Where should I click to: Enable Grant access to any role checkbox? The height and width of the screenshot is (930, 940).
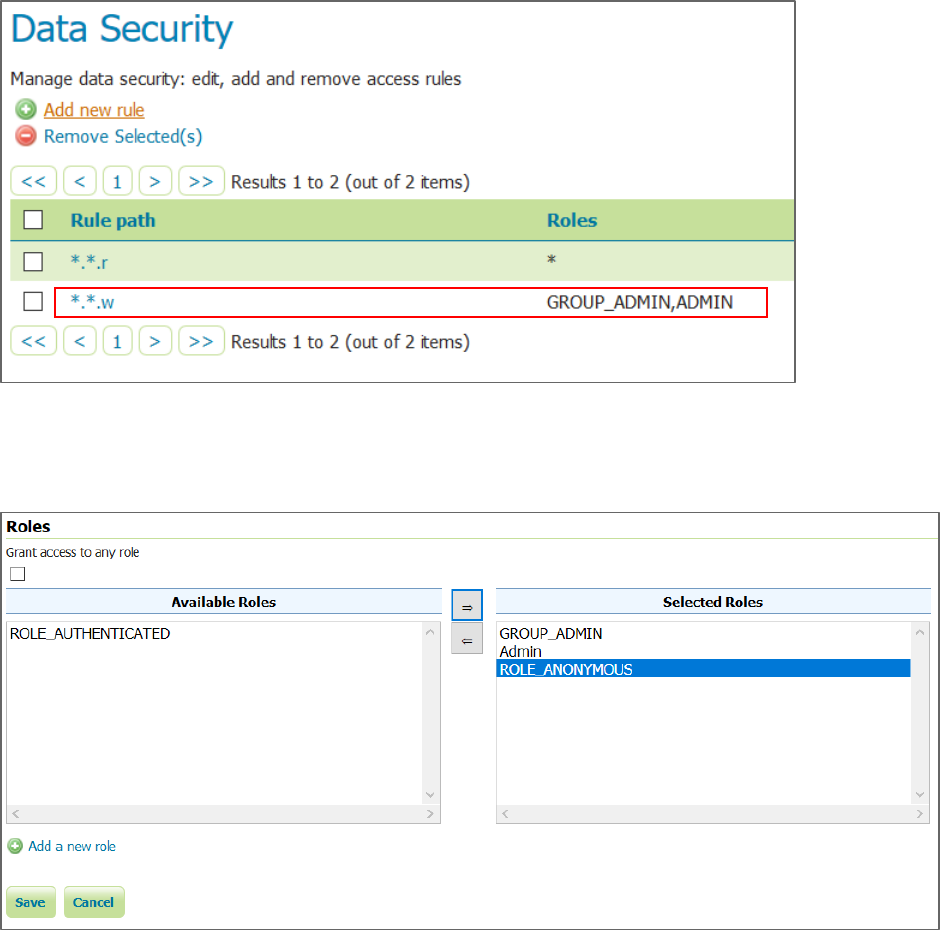(x=17, y=574)
